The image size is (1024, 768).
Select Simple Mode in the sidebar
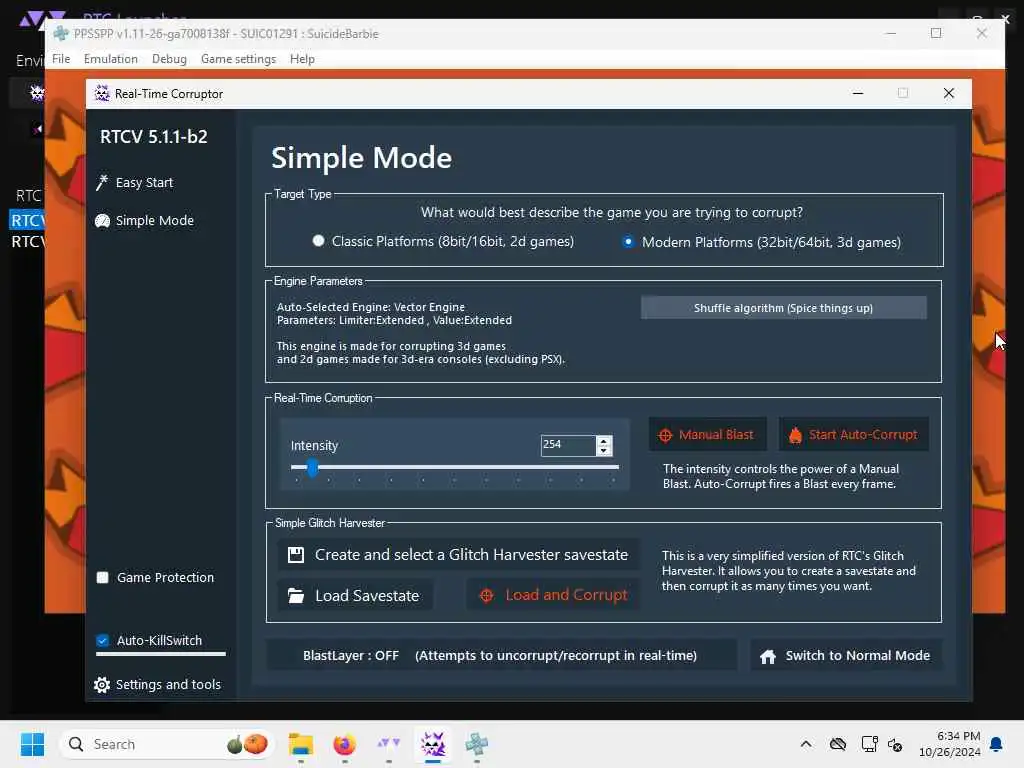coord(144,221)
